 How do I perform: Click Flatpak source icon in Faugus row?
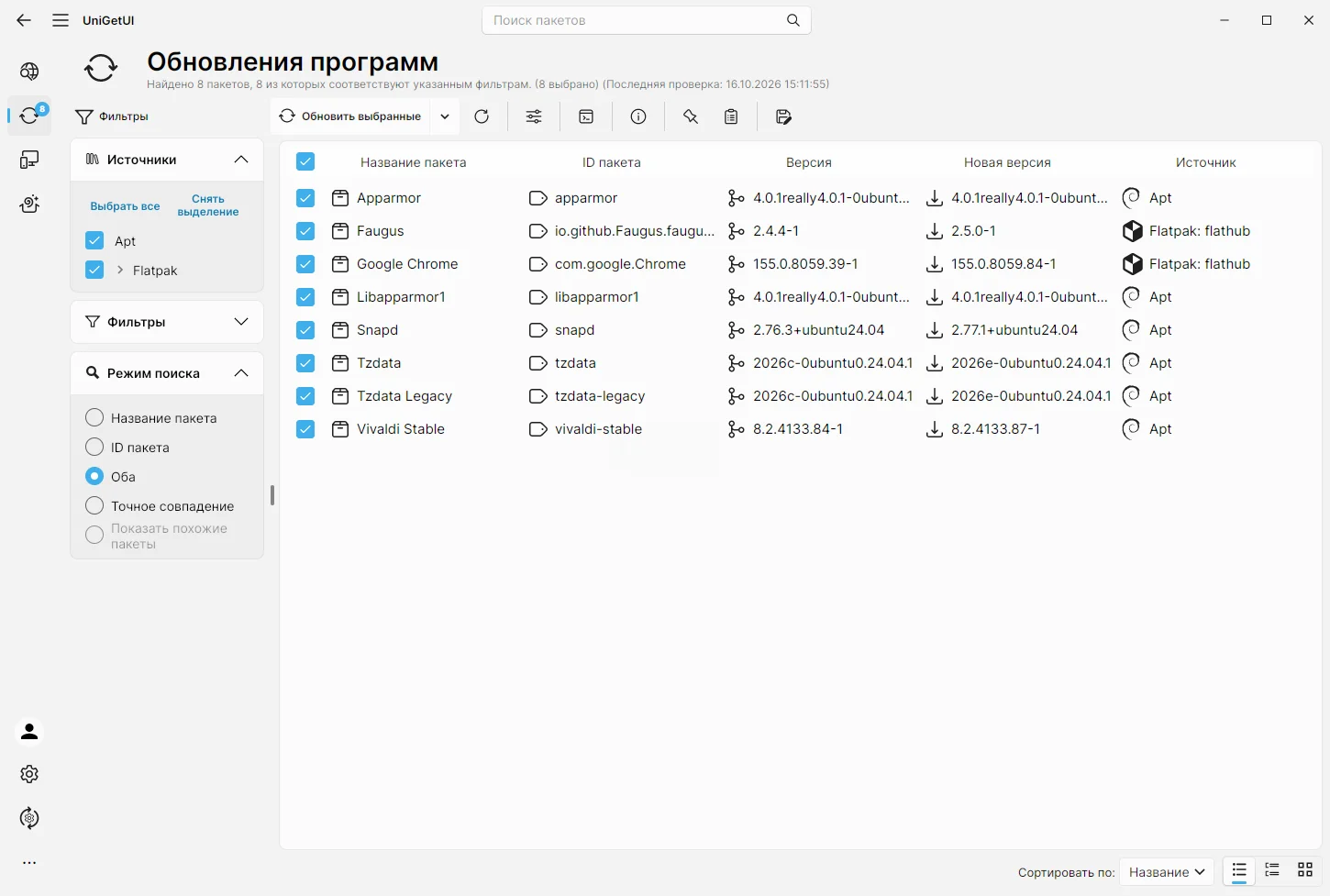pos(1133,231)
